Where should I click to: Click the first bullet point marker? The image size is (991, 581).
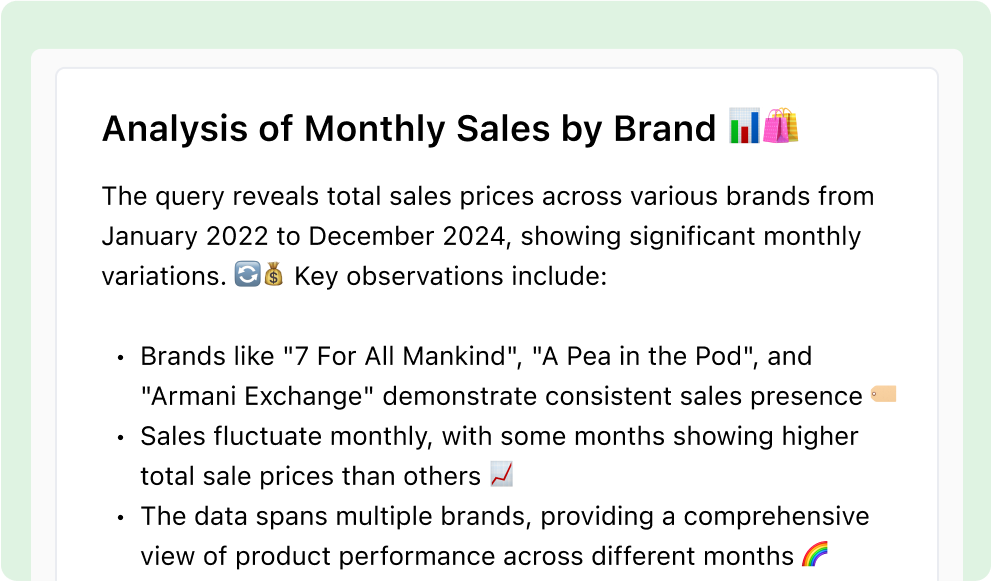coord(120,358)
